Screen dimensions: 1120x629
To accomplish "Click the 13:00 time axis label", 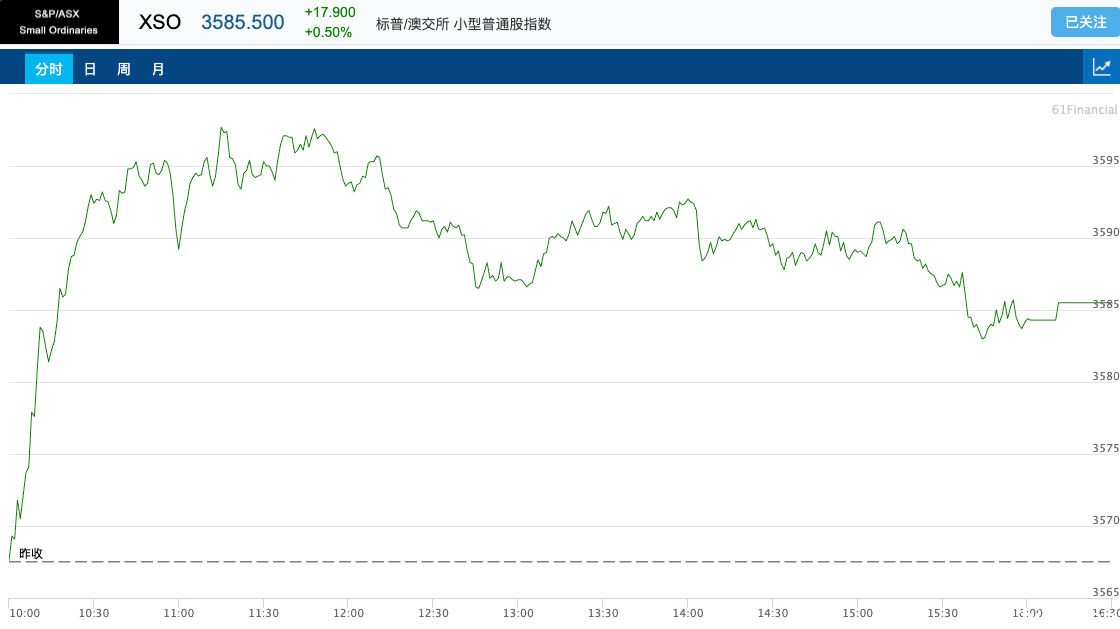I will (x=518, y=613).
